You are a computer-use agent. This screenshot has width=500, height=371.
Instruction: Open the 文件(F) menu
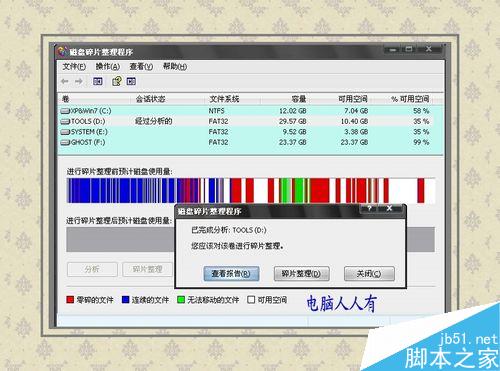click(74, 67)
